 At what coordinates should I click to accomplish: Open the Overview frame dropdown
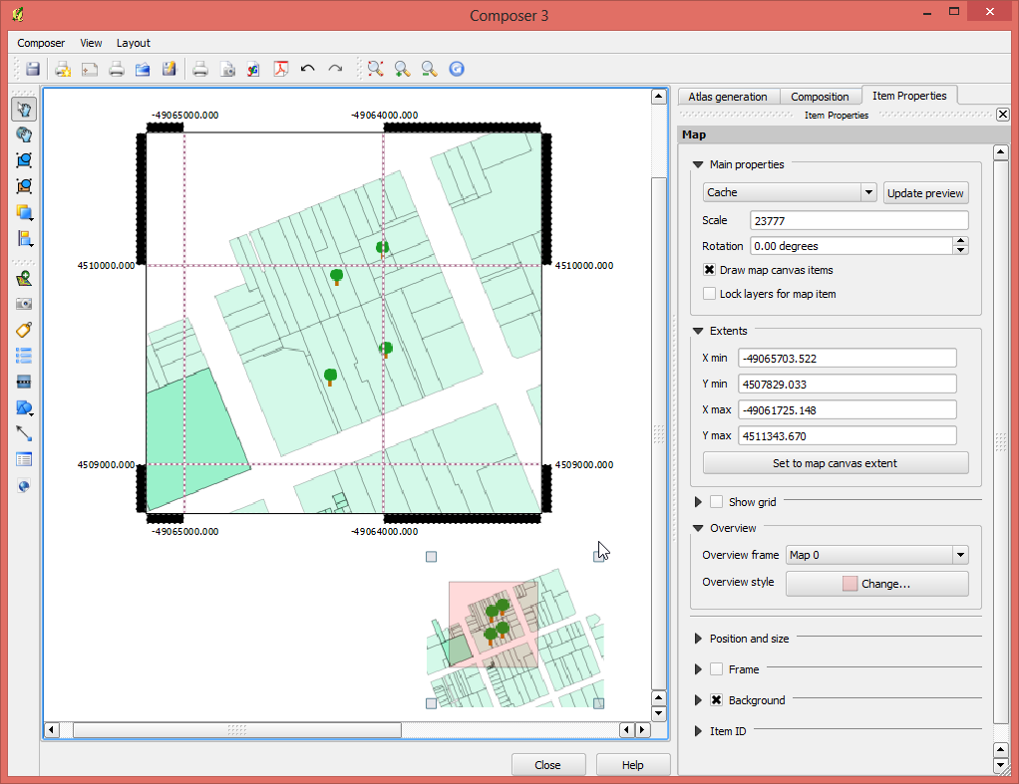point(960,555)
